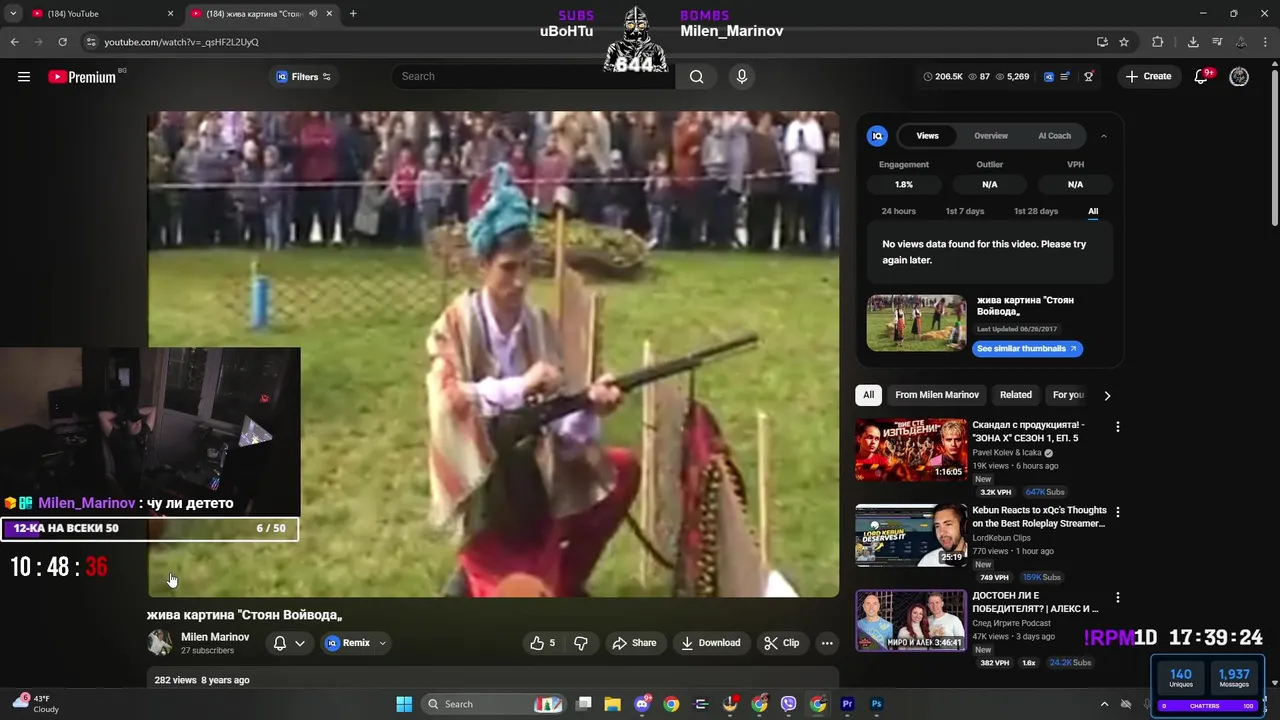Search YouTube with the magnifier button

click(696, 77)
